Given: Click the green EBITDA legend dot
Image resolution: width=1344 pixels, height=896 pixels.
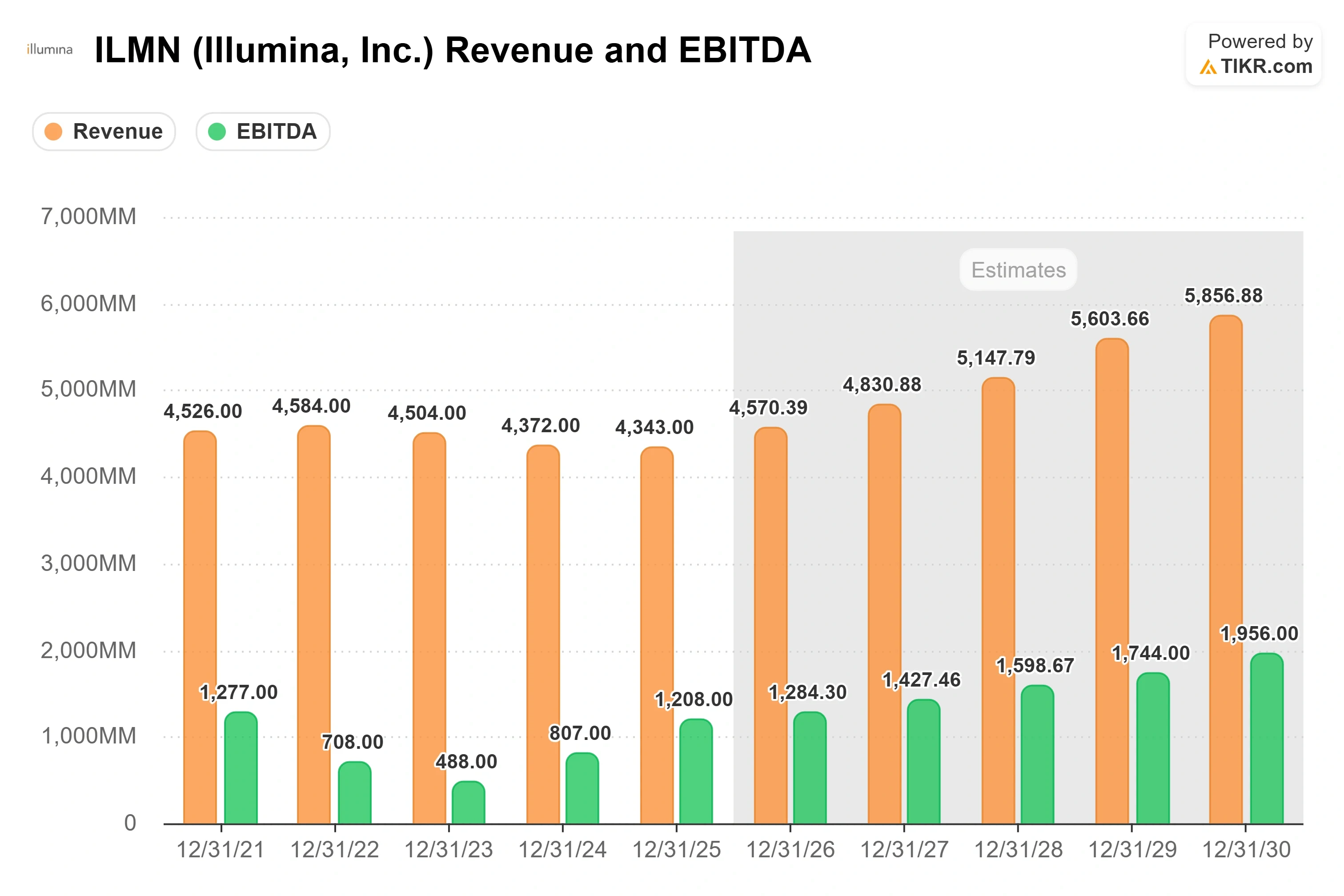Looking at the screenshot, I should click(x=217, y=132).
